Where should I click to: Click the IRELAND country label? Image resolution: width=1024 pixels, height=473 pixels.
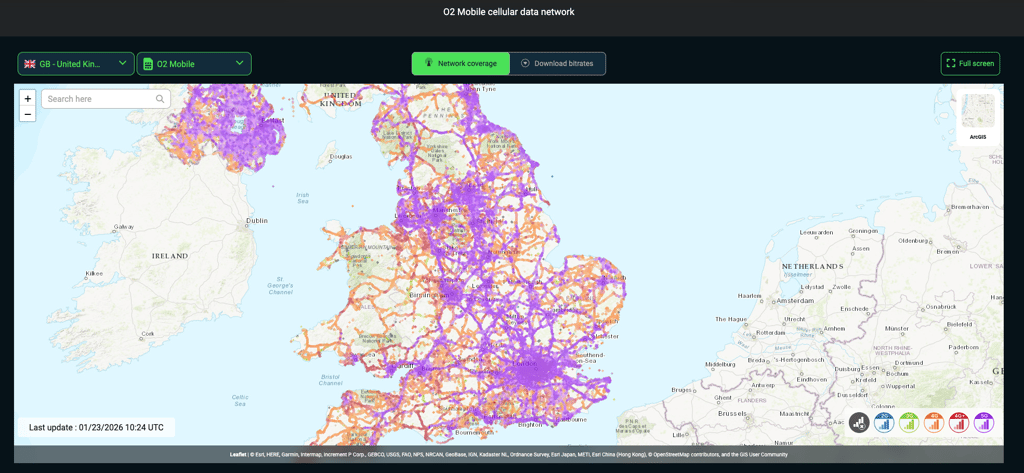(x=170, y=256)
